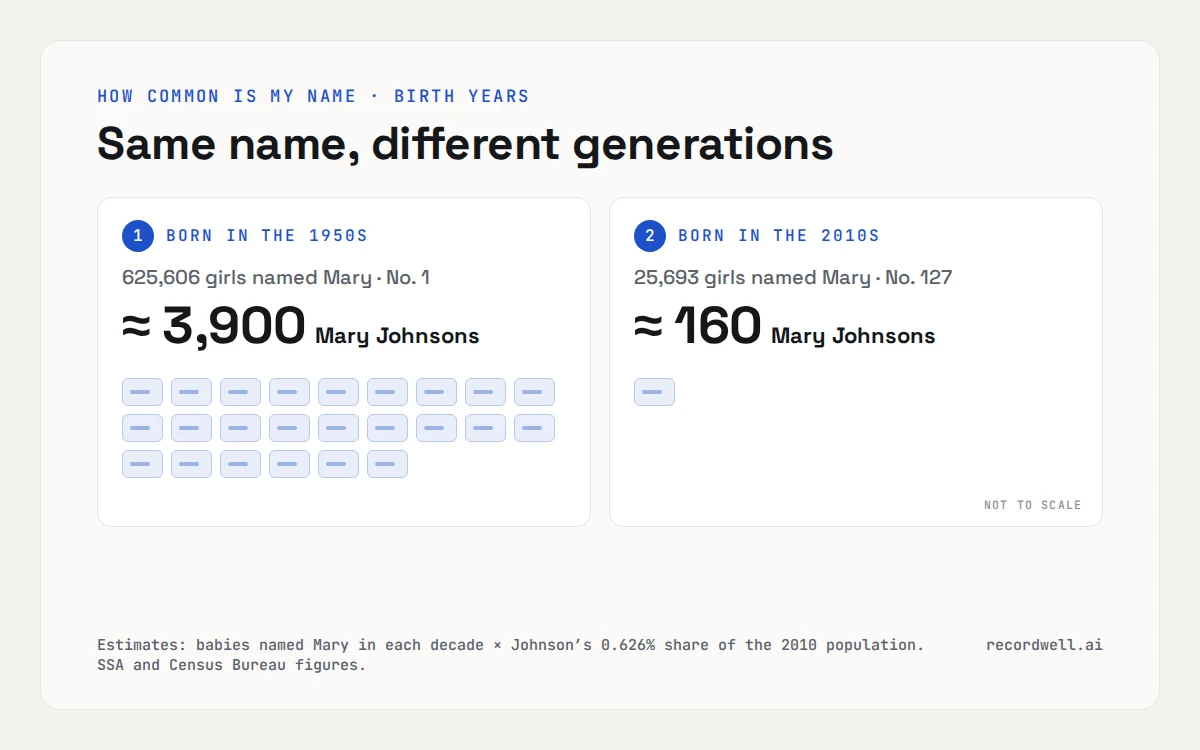The height and width of the screenshot is (750, 1200).
Task: Click the '≈ 160' figure
Action: 698,325
